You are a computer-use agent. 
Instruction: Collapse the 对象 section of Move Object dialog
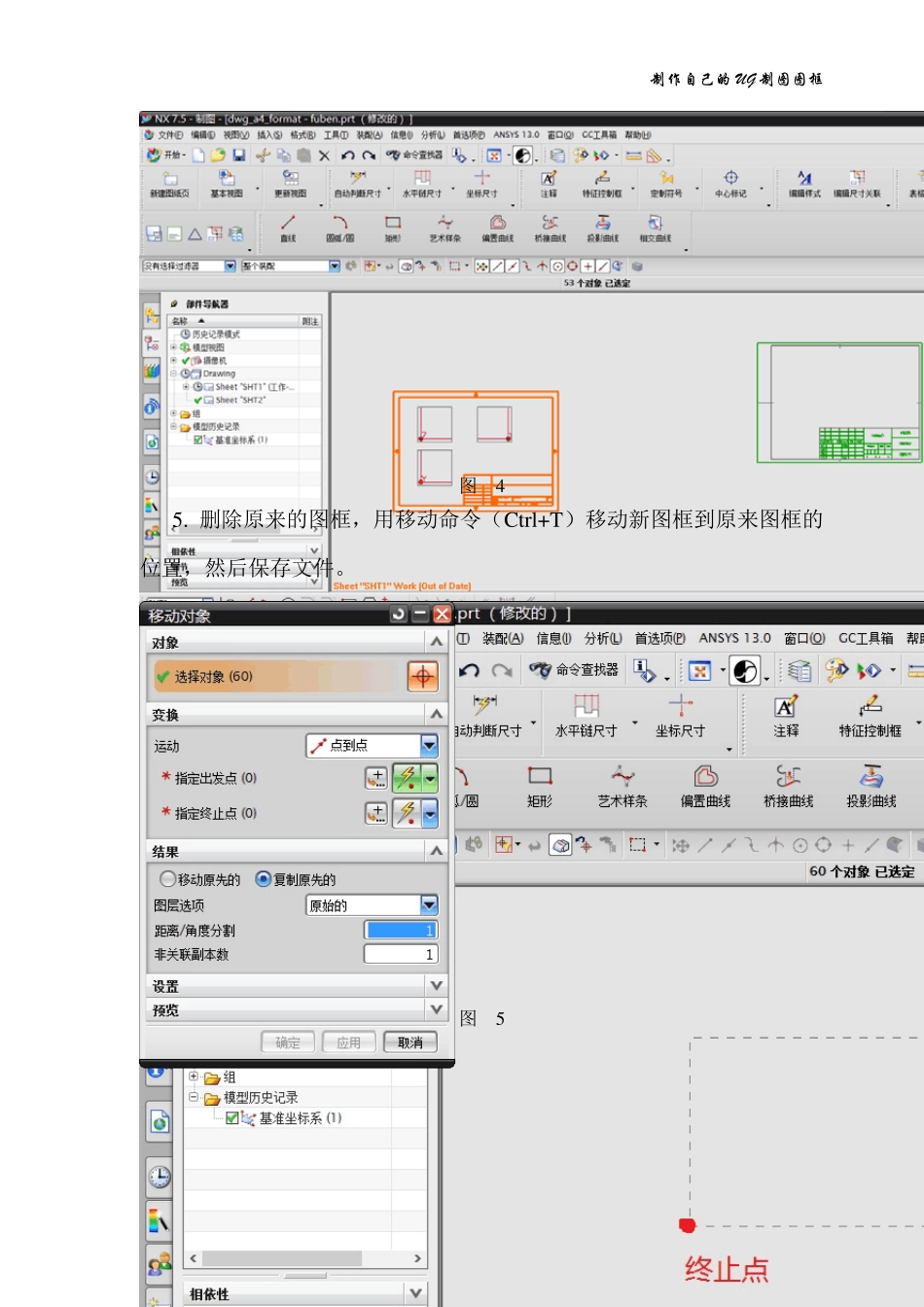[437, 642]
